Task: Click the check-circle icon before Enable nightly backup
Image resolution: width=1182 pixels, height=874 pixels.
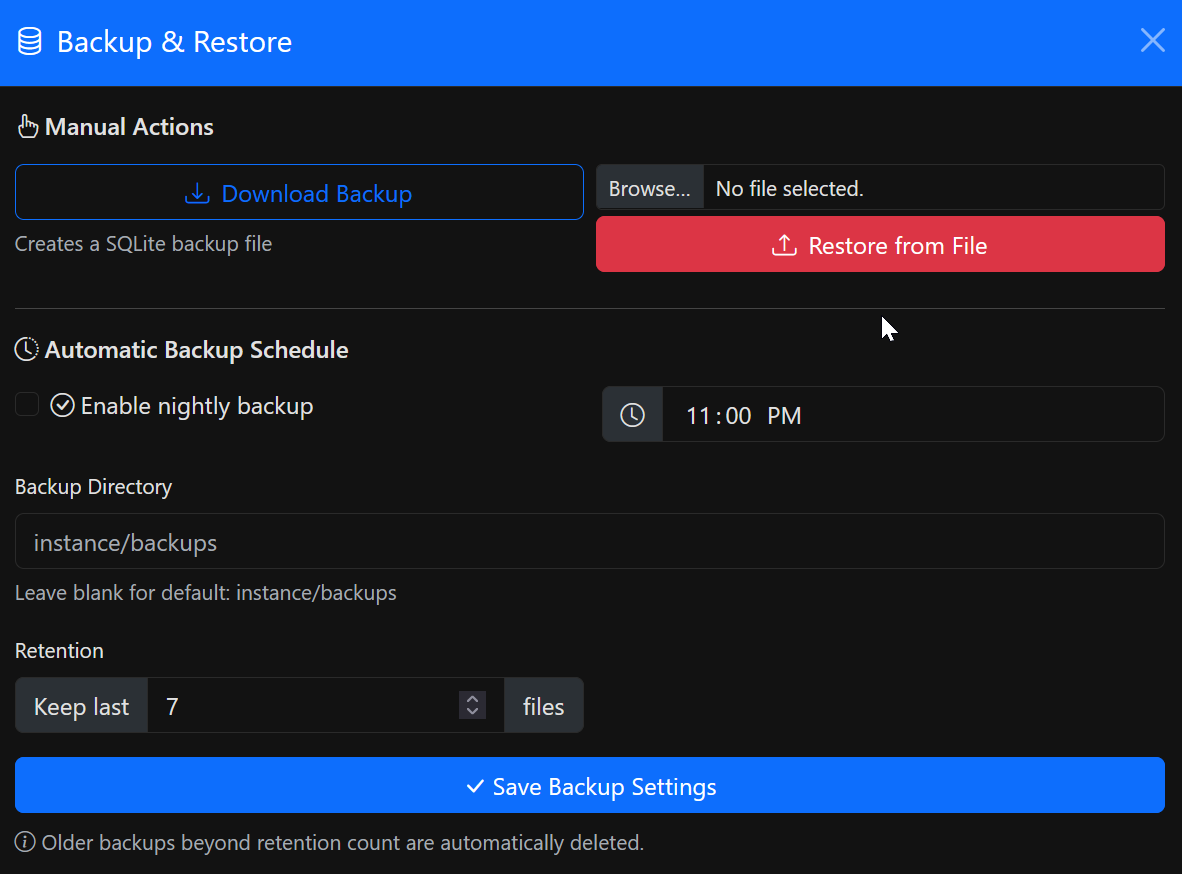Action: (62, 405)
